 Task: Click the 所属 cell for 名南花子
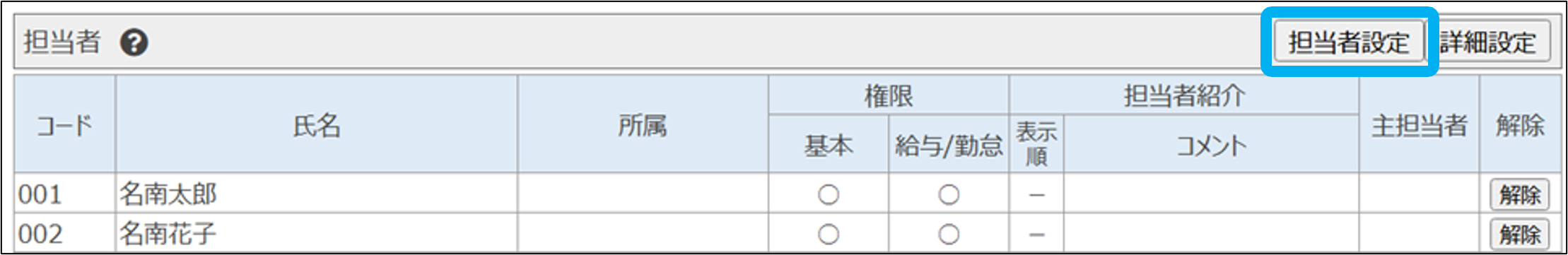643,233
